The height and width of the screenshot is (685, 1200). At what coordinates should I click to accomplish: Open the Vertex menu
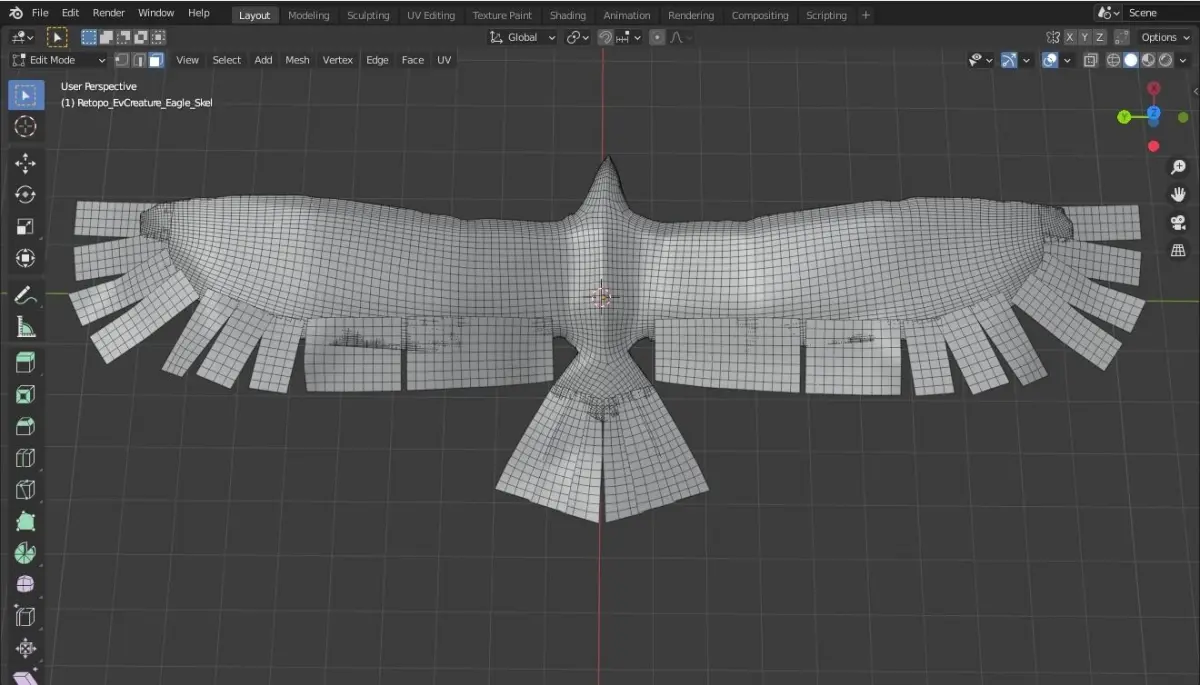(338, 60)
